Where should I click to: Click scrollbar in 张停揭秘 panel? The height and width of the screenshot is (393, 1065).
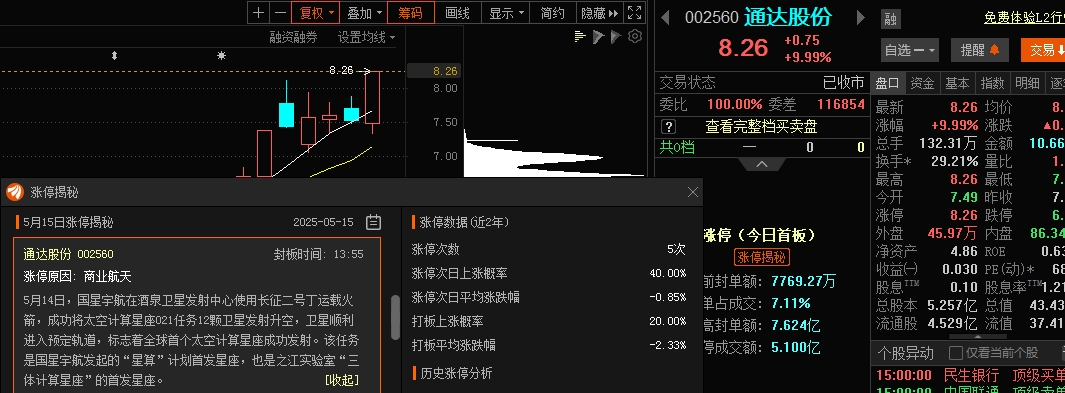395,327
